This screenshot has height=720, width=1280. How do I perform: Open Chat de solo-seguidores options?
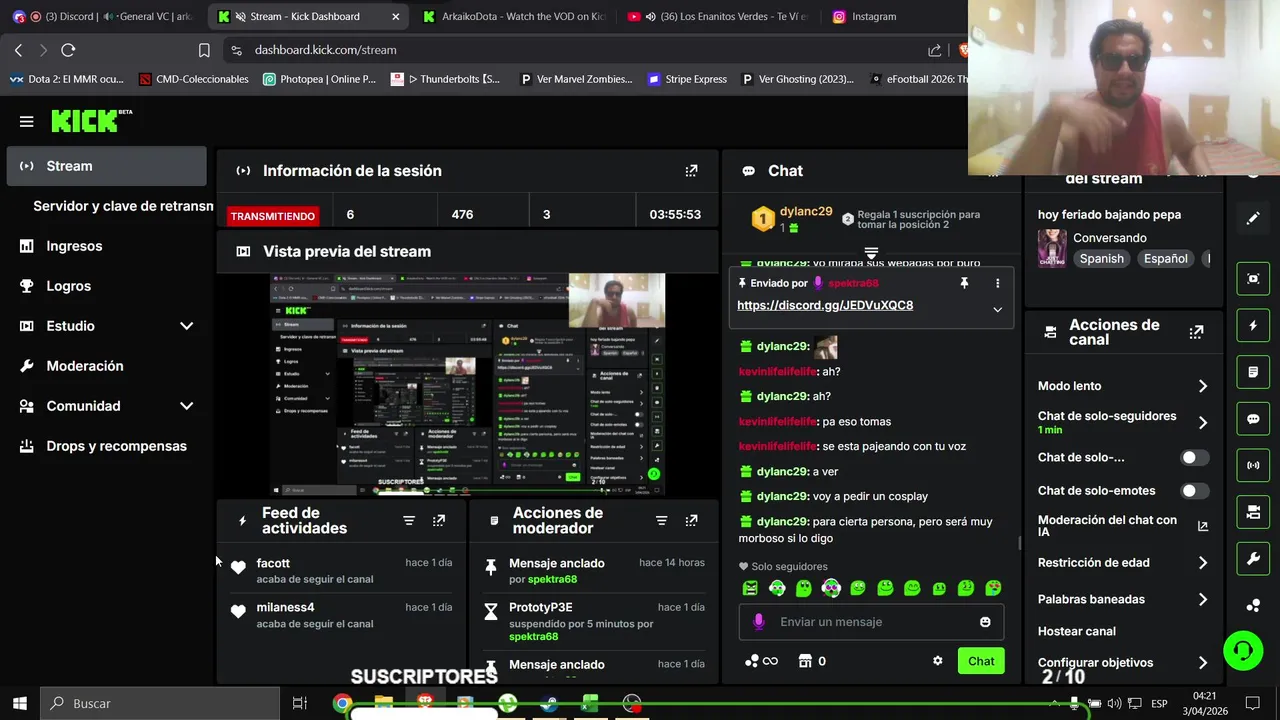pos(1123,422)
